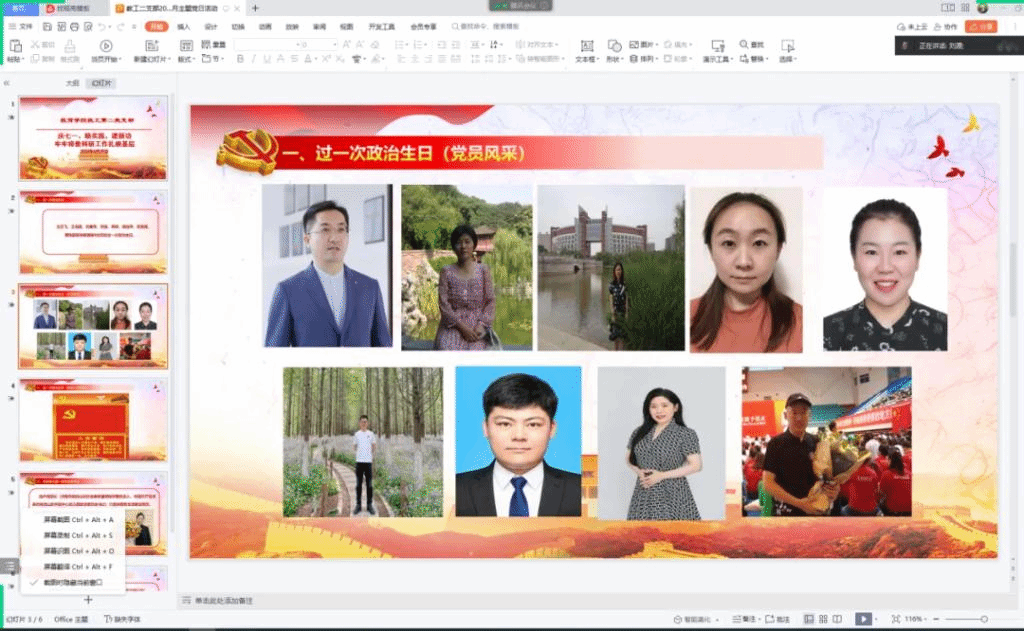This screenshot has width=1024, height=631.
Task: Click the Format Painter icon
Action: click(x=71, y=46)
